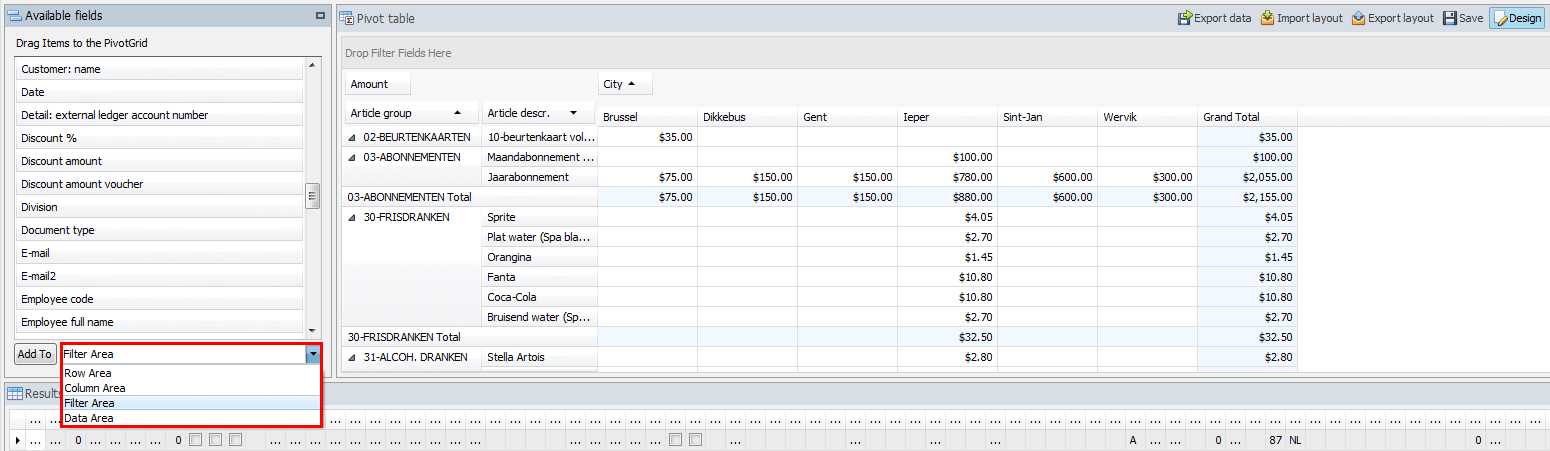This screenshot has width=1550, height=451.
Task: Collapse the 30-FRISDRANKEN article group
Action: pyautogui.click(x=352, y=217)
